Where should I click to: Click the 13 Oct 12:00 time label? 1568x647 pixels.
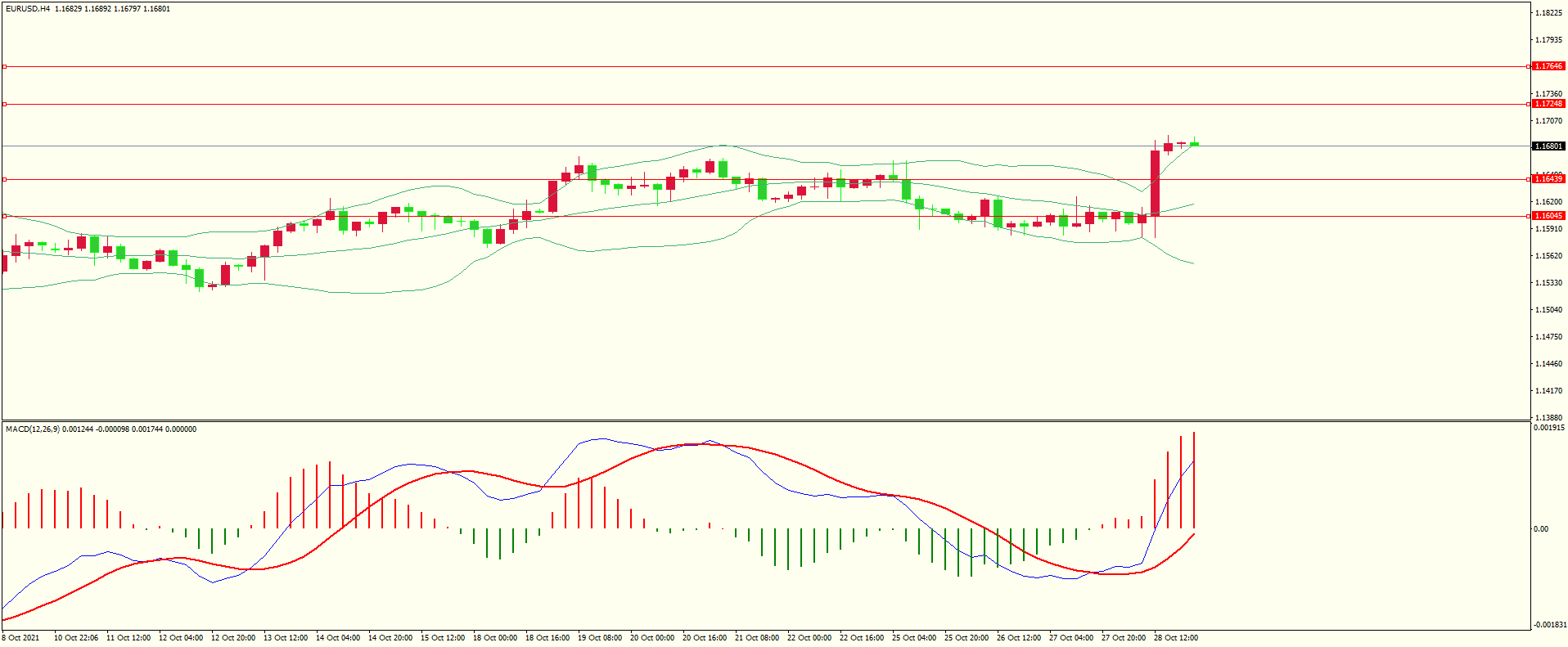coord(286,638)
